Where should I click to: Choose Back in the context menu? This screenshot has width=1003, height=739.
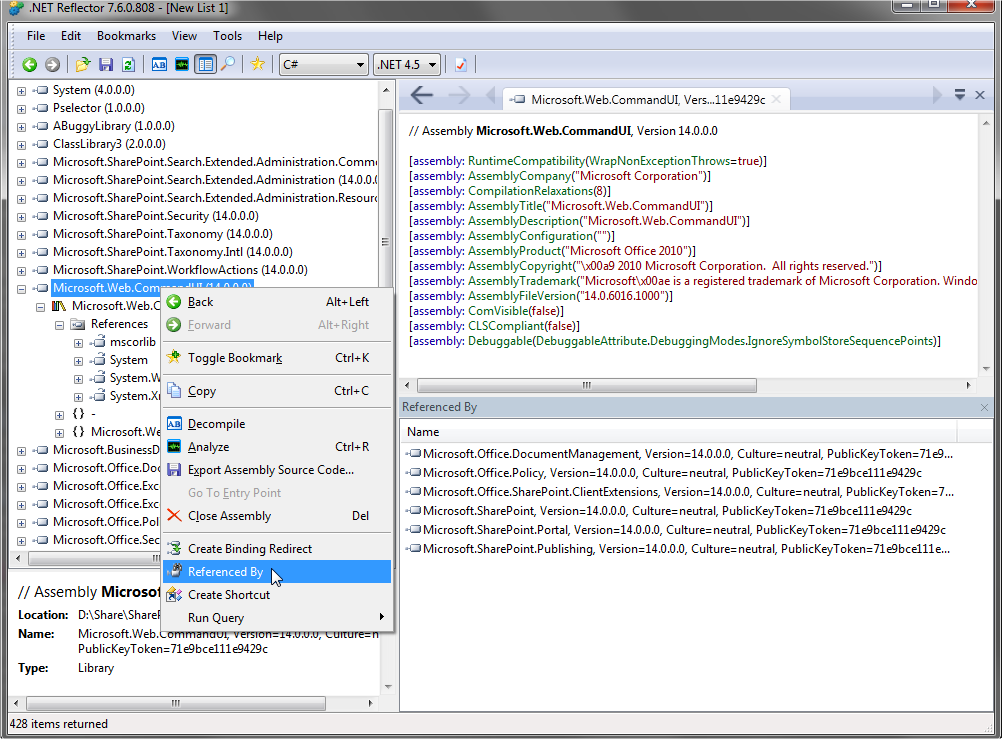277,302
